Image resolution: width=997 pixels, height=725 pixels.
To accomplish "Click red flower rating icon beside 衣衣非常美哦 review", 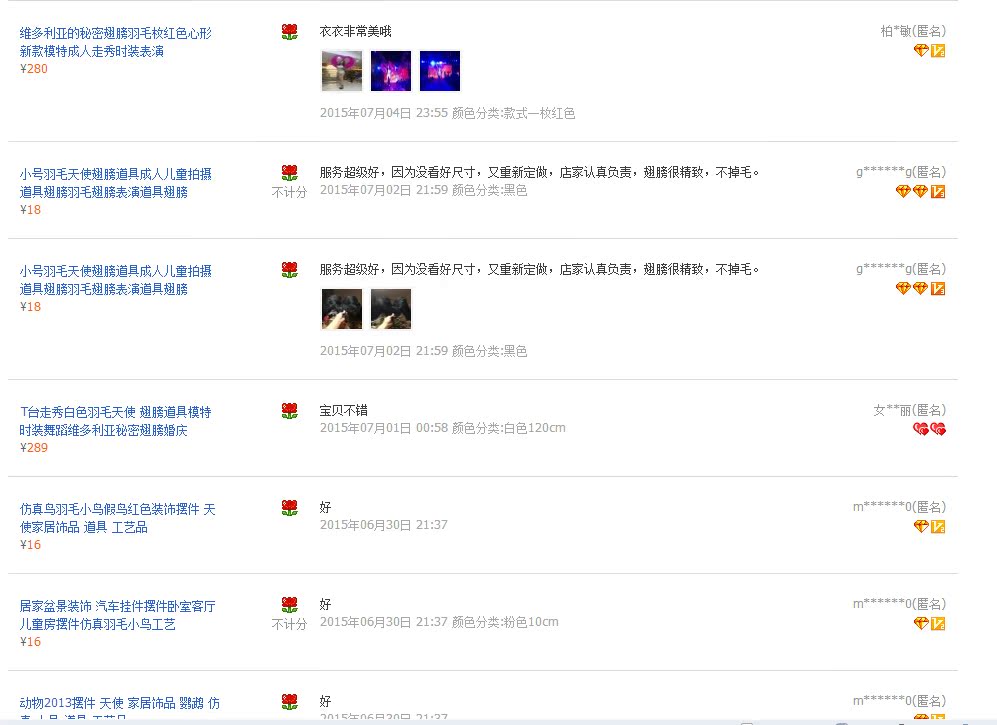I will coord(289,32).
